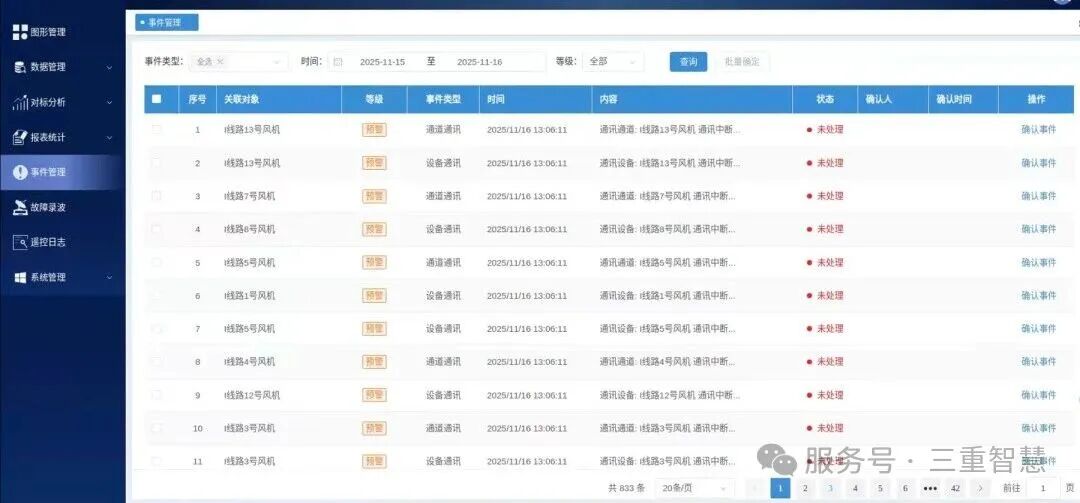Click 共 833 条 total count text

click(627, 488)
